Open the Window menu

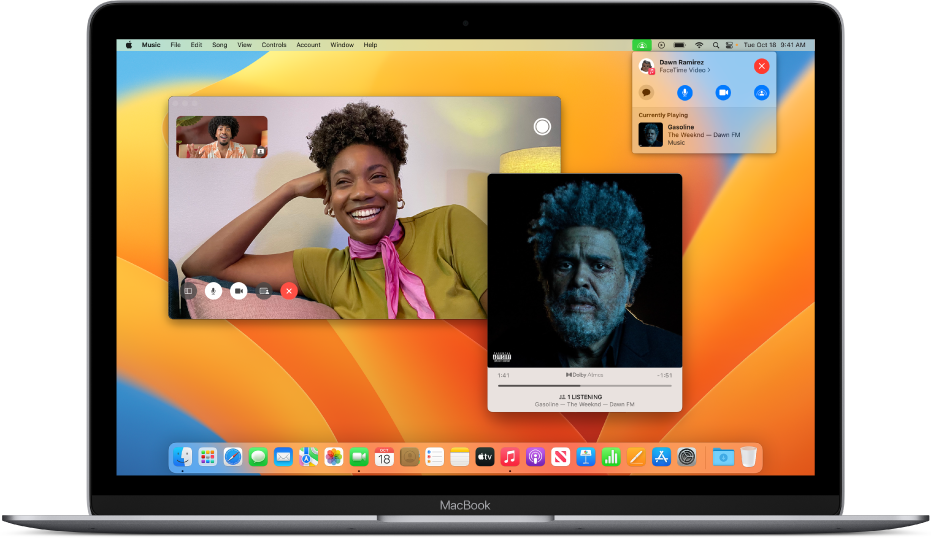pos(342,45)
